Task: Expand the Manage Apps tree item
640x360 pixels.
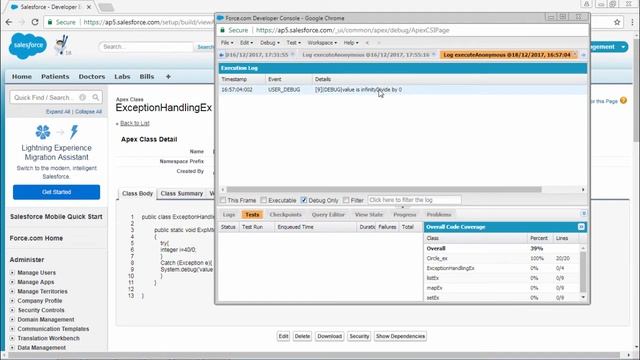Action: 12,282
